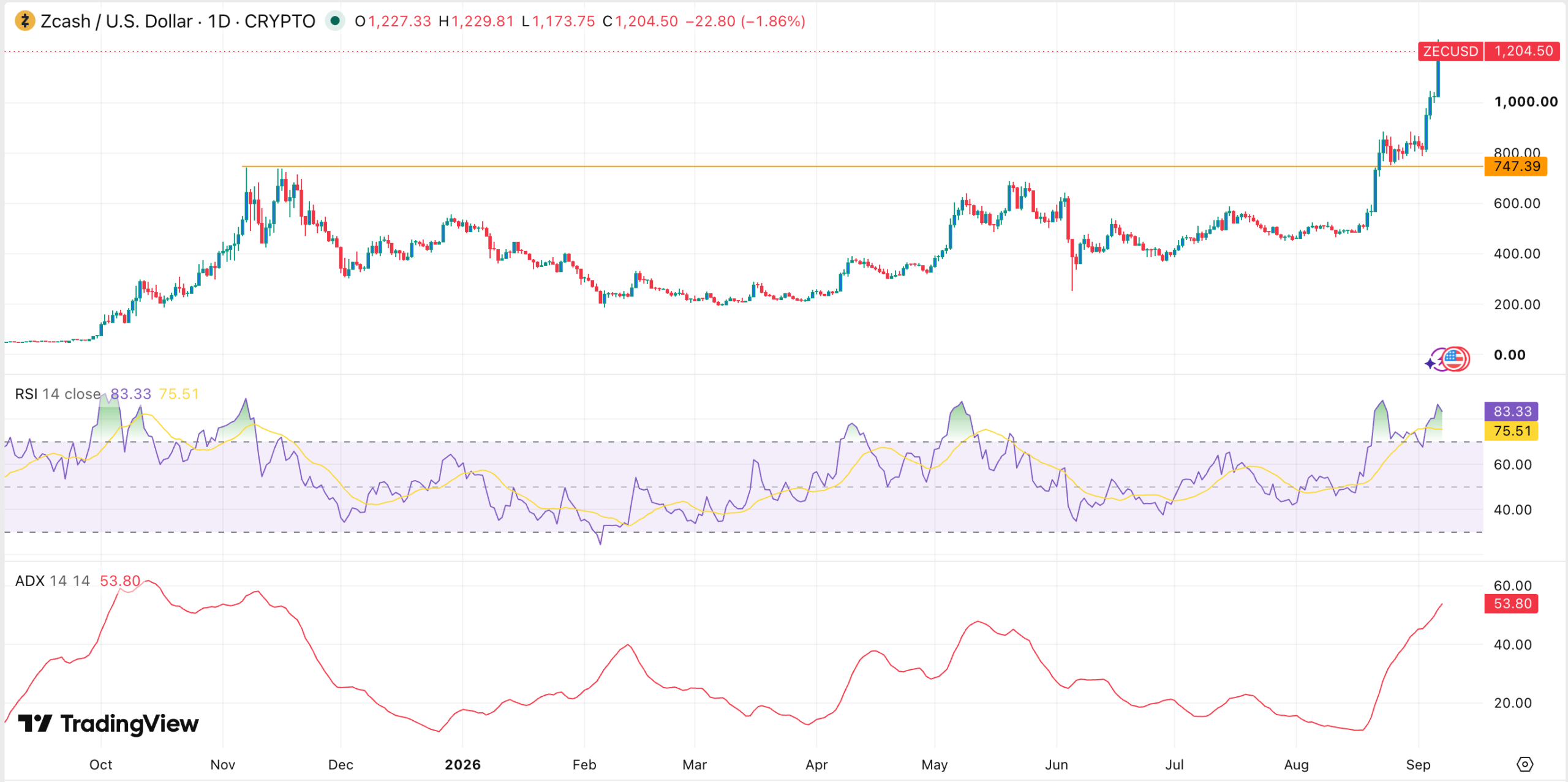Click the open value O1,227.33
This screenshot has width=1568, height=782.
[393, 21]
